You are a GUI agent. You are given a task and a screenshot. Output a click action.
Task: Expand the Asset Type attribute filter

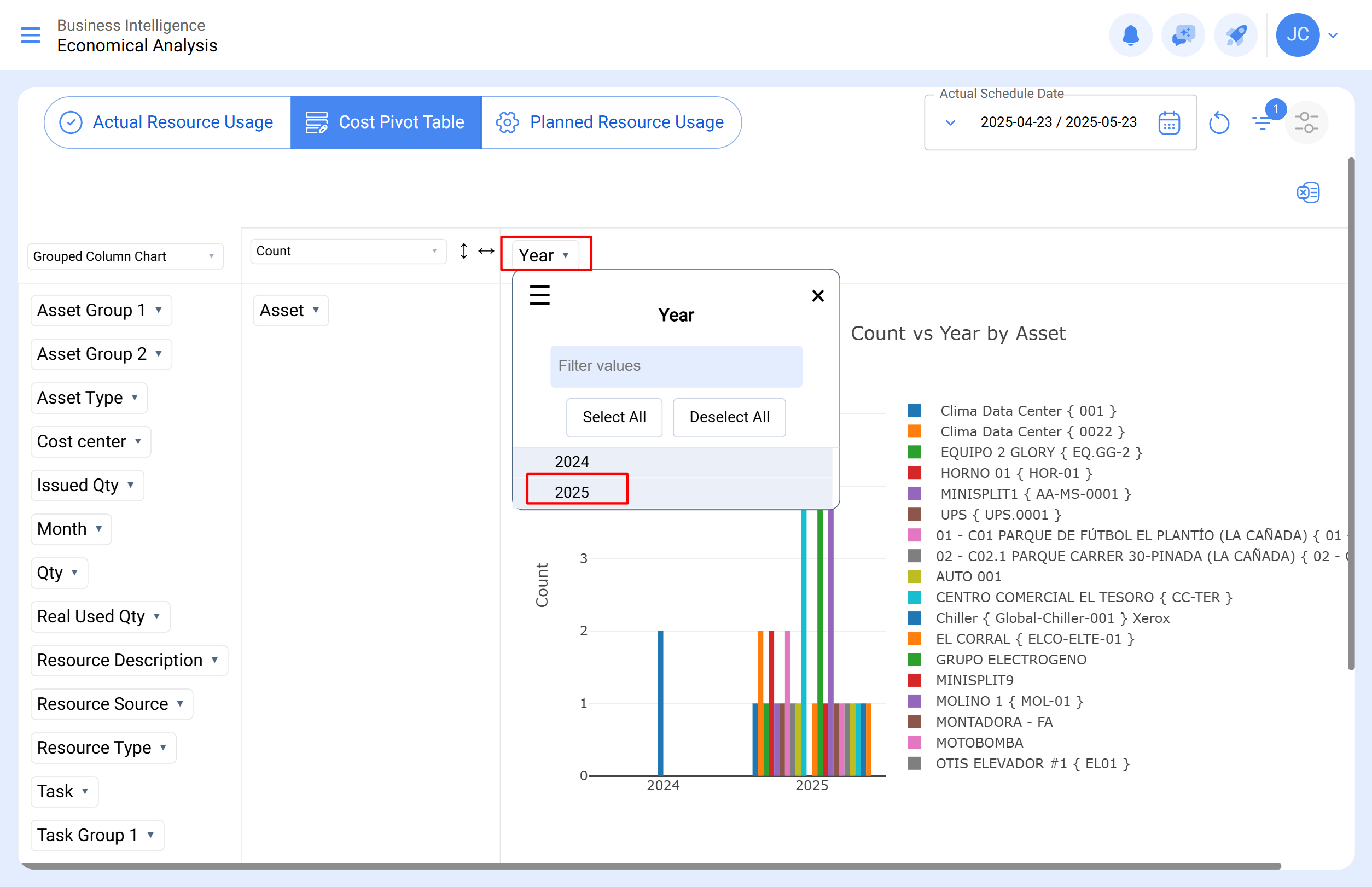click(x=89, y=398)
